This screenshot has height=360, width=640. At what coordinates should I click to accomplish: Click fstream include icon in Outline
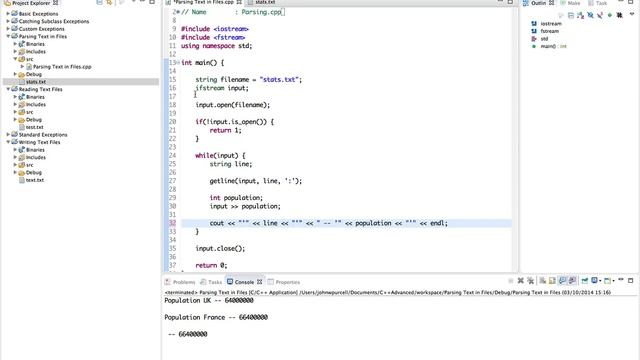pyautogui.click(x=534, y=31)
